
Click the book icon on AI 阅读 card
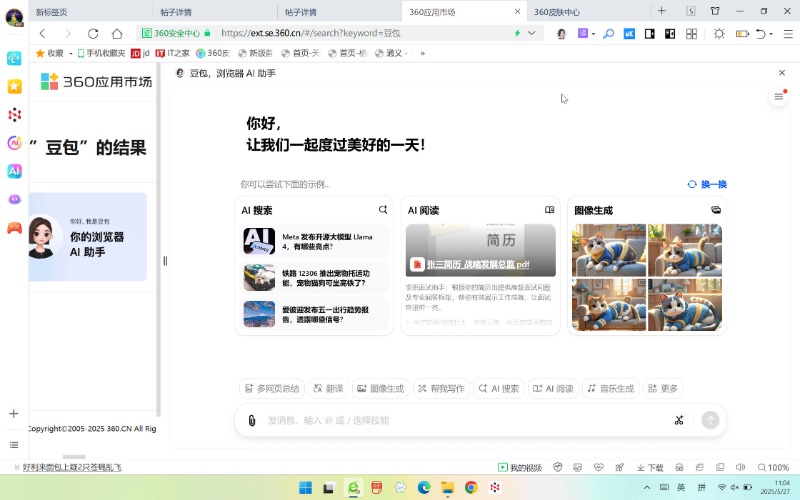point(549,210)
